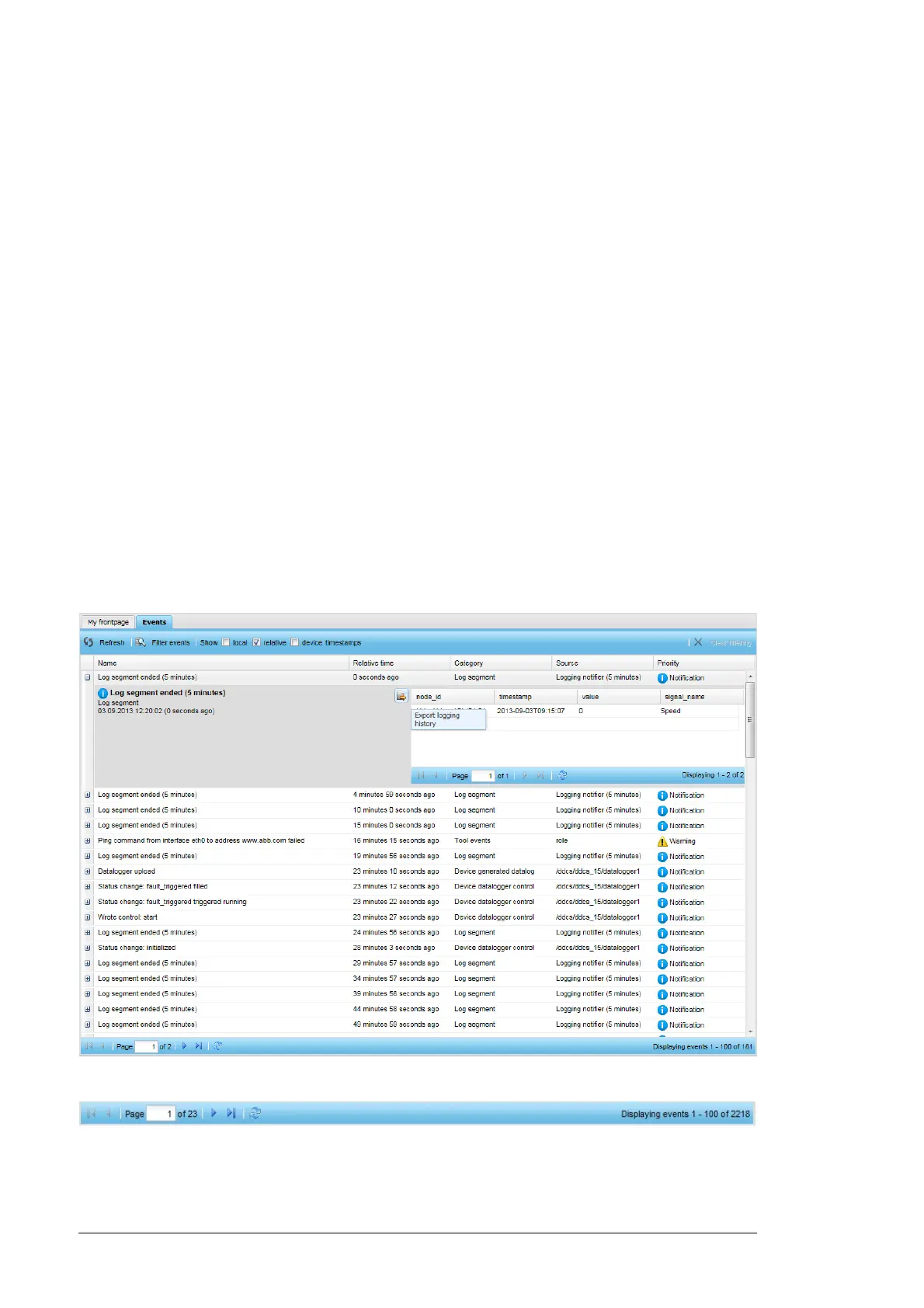Viewport: 924px width, 1308px height.
Task: Click the node_id column header in the log detail
Action: (x=453, y=697)
